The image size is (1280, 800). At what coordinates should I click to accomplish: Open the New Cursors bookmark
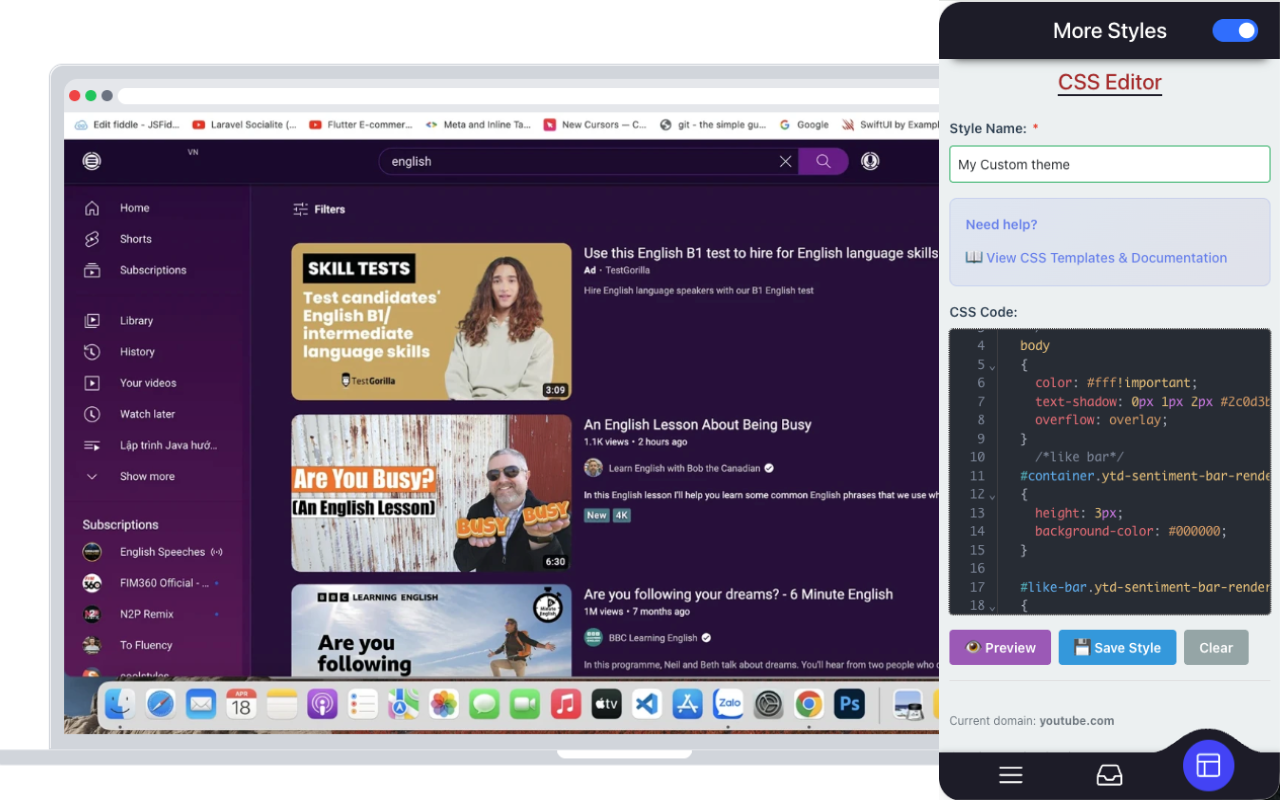[x=595, y=125]
